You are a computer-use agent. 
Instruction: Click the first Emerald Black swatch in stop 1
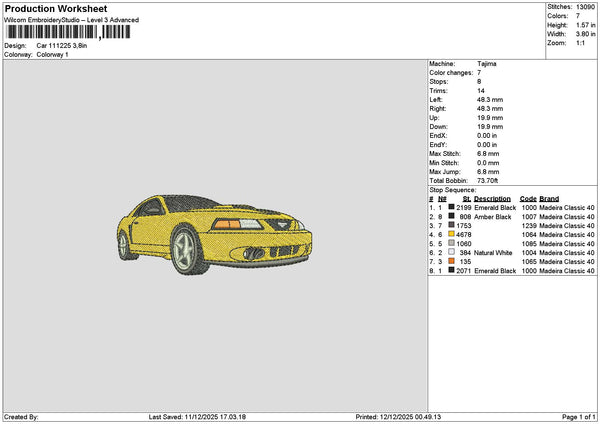(452, 207)
